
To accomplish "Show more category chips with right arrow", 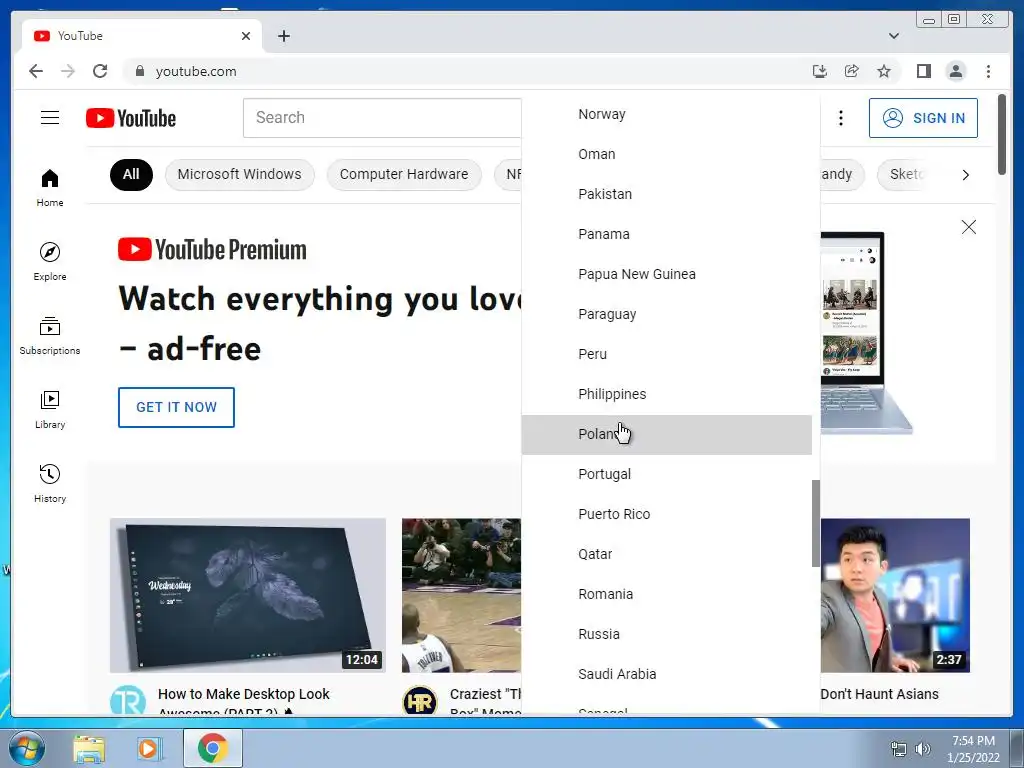I will point(965,175).
